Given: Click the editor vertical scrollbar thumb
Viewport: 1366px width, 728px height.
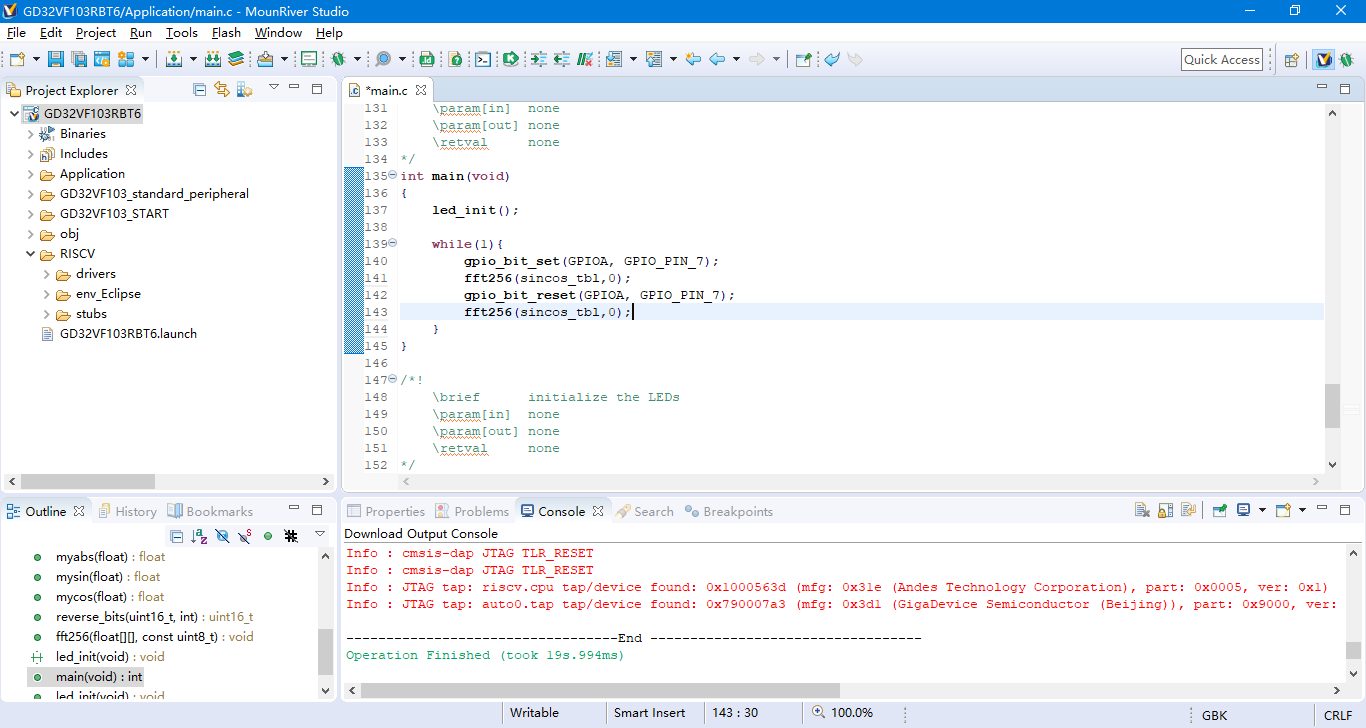Looking at the screenshot, I should pos(1332,406).
